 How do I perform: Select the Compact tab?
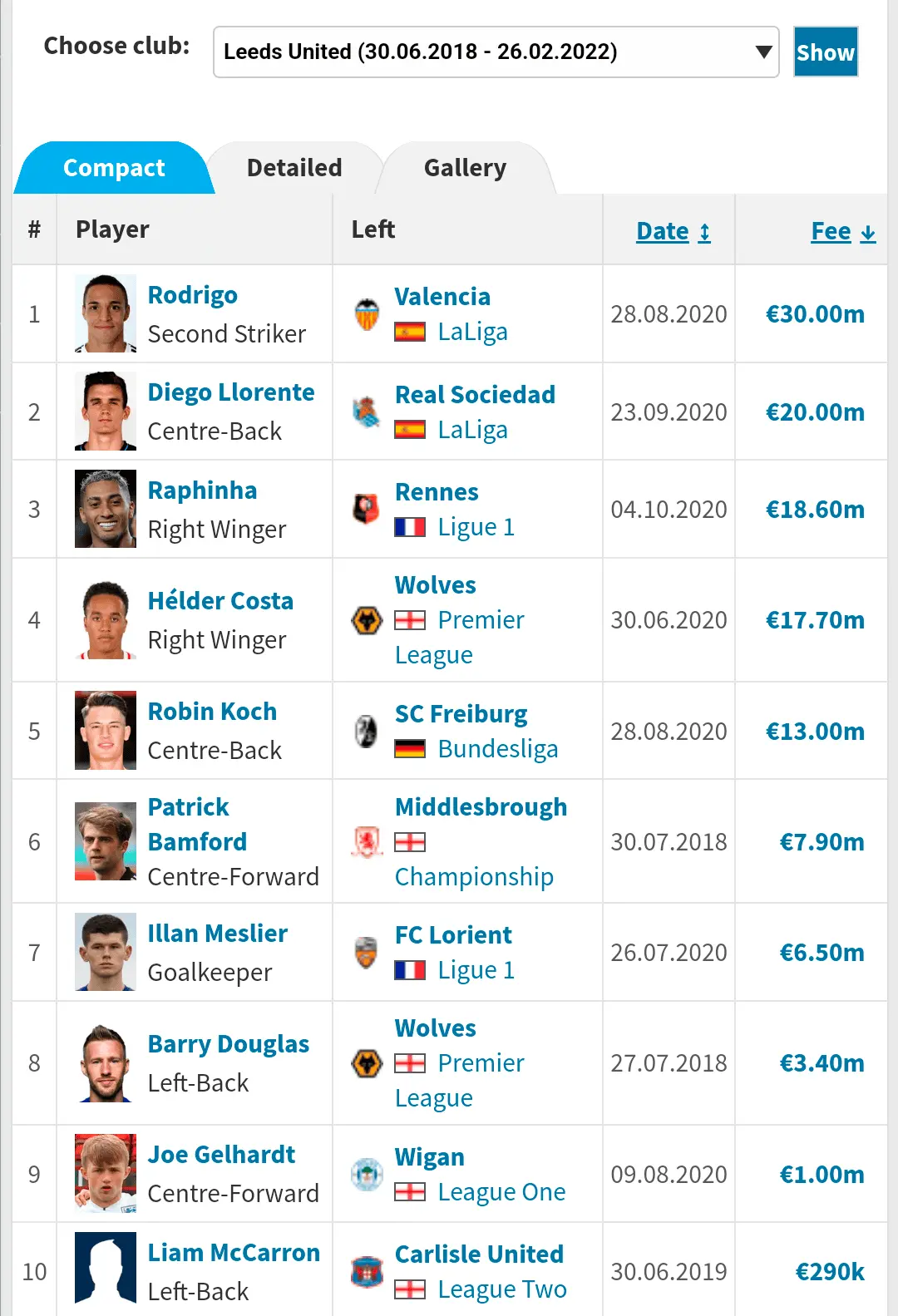[114, 168]
